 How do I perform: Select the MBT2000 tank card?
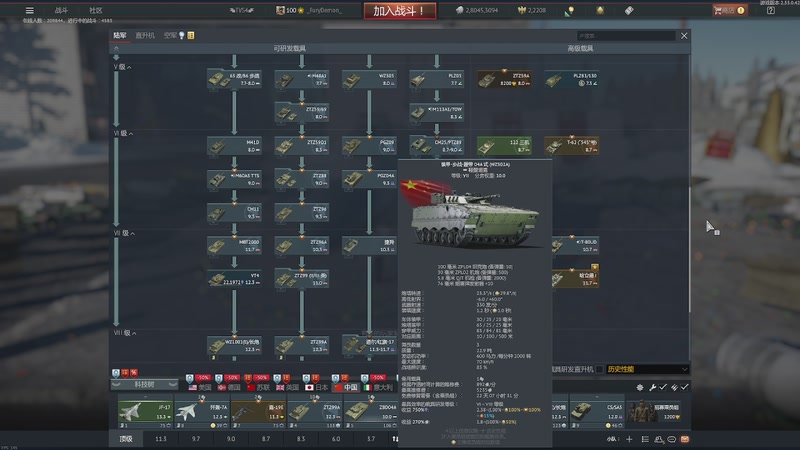[x=234, y=245]
